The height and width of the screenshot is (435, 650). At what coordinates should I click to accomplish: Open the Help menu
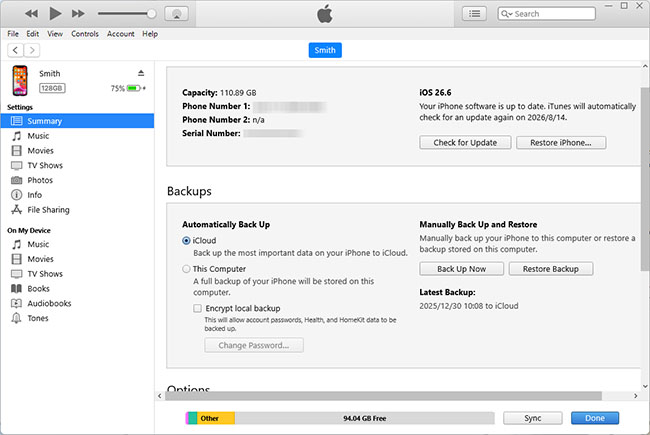(x=150, y=34)
